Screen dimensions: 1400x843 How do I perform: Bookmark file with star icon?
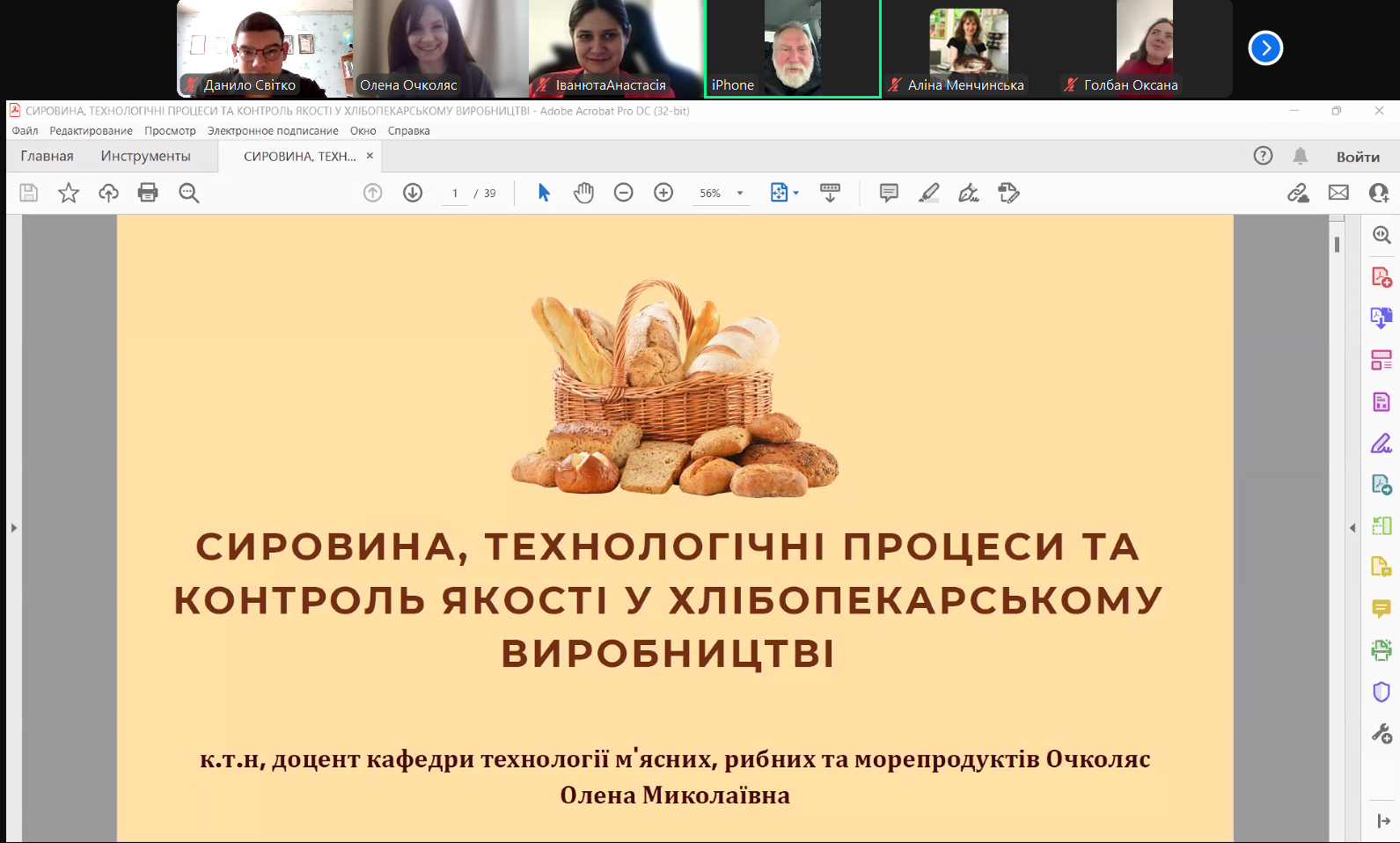[69, 193]
